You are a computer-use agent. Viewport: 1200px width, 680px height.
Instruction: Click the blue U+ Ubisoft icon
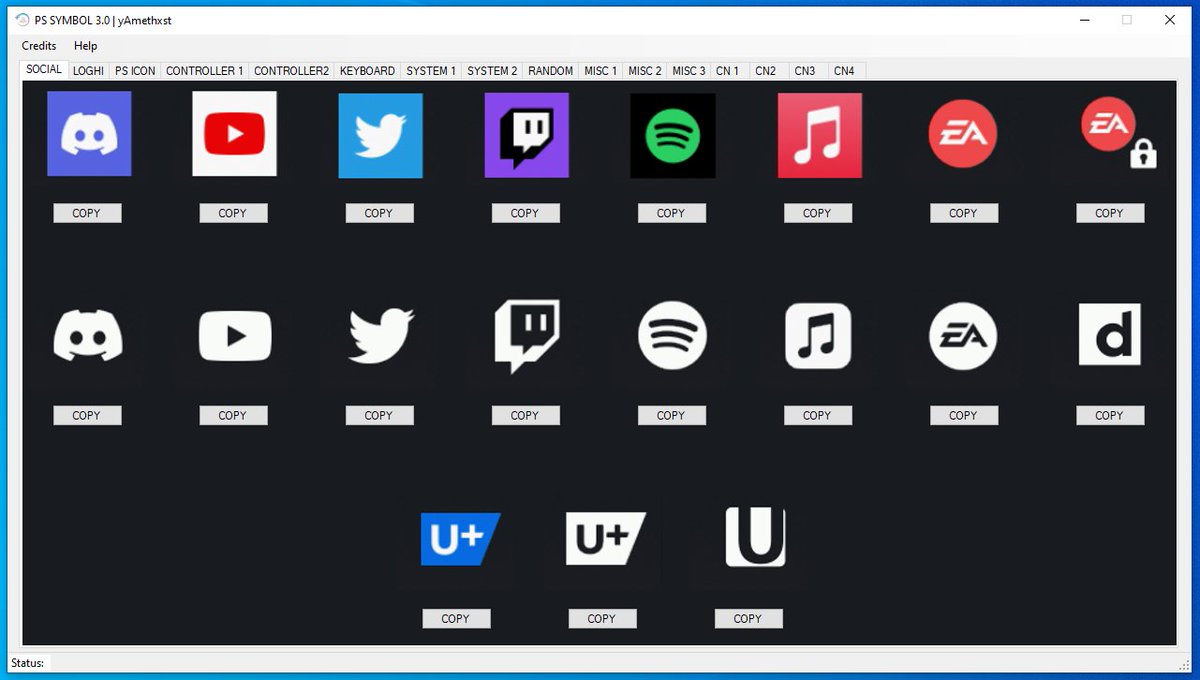[460, 539]
